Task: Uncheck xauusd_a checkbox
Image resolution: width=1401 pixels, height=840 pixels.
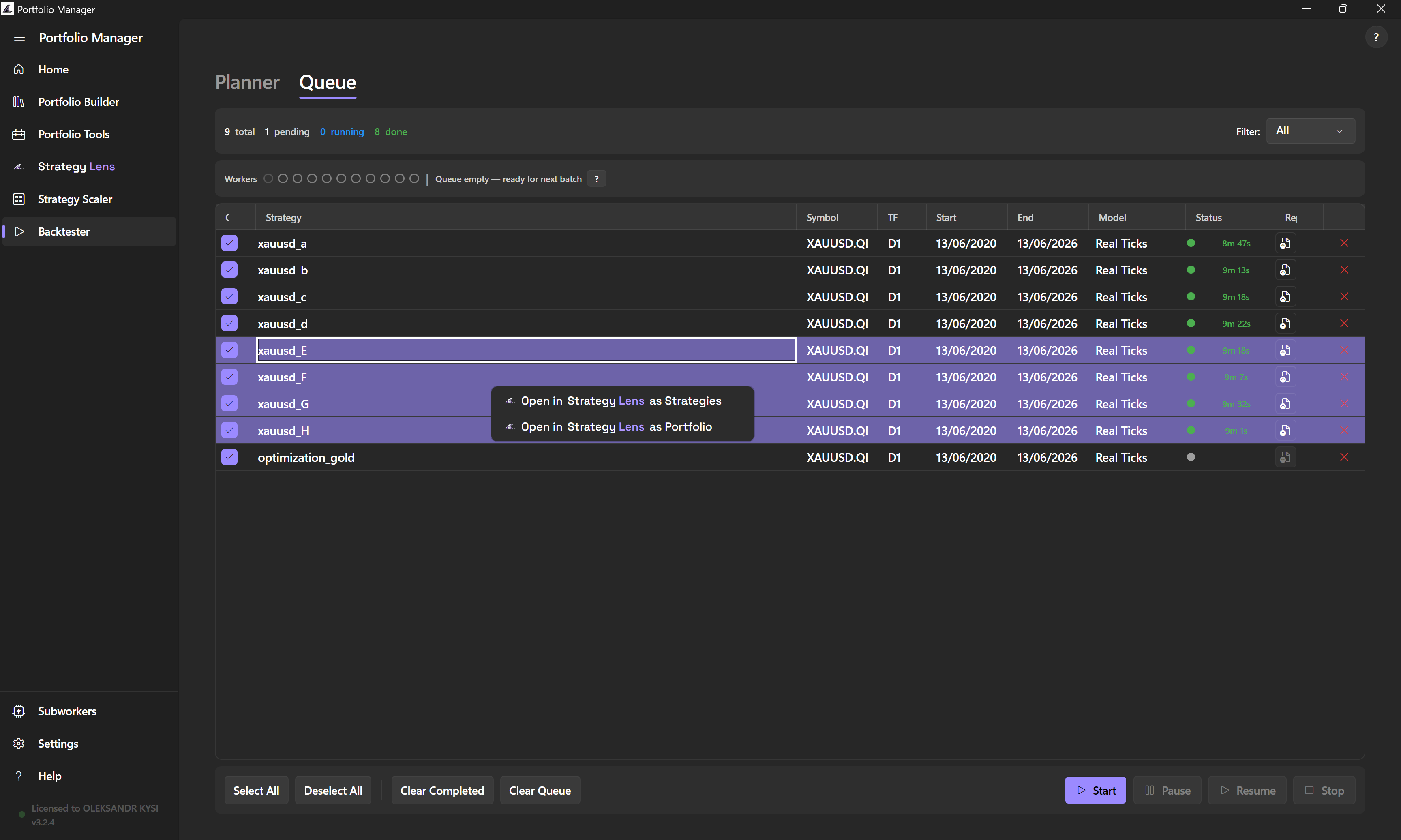Action: click(229, 243)
